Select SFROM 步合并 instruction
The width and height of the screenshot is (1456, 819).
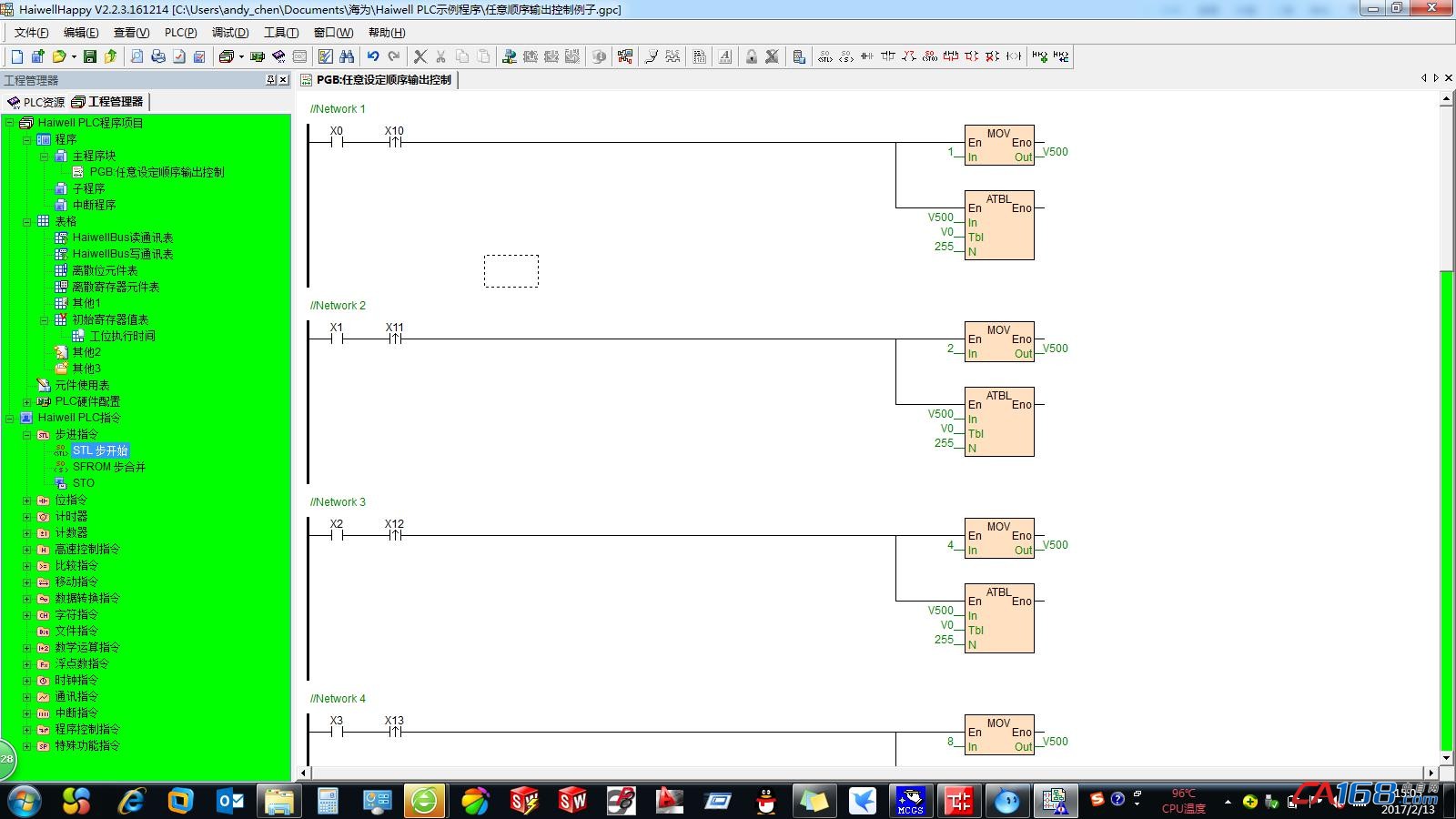[x=109, y=467]
